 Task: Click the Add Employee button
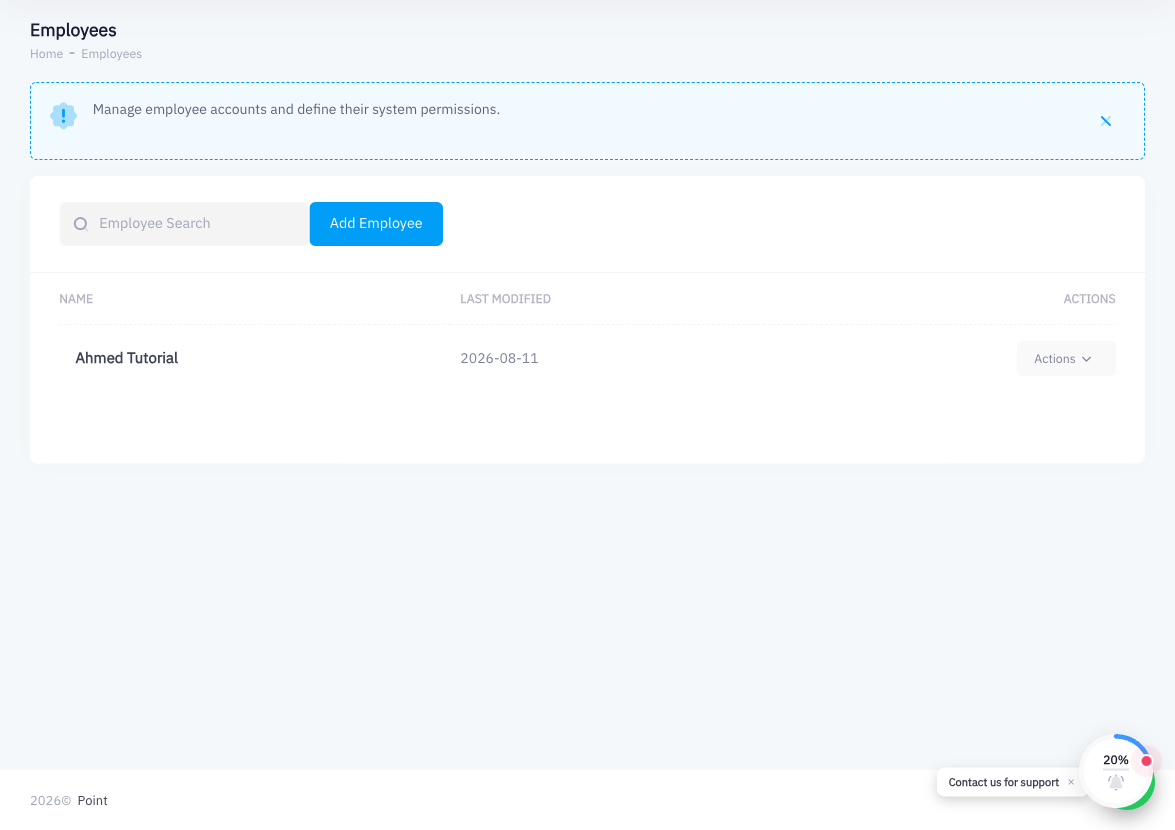[376, 224]
